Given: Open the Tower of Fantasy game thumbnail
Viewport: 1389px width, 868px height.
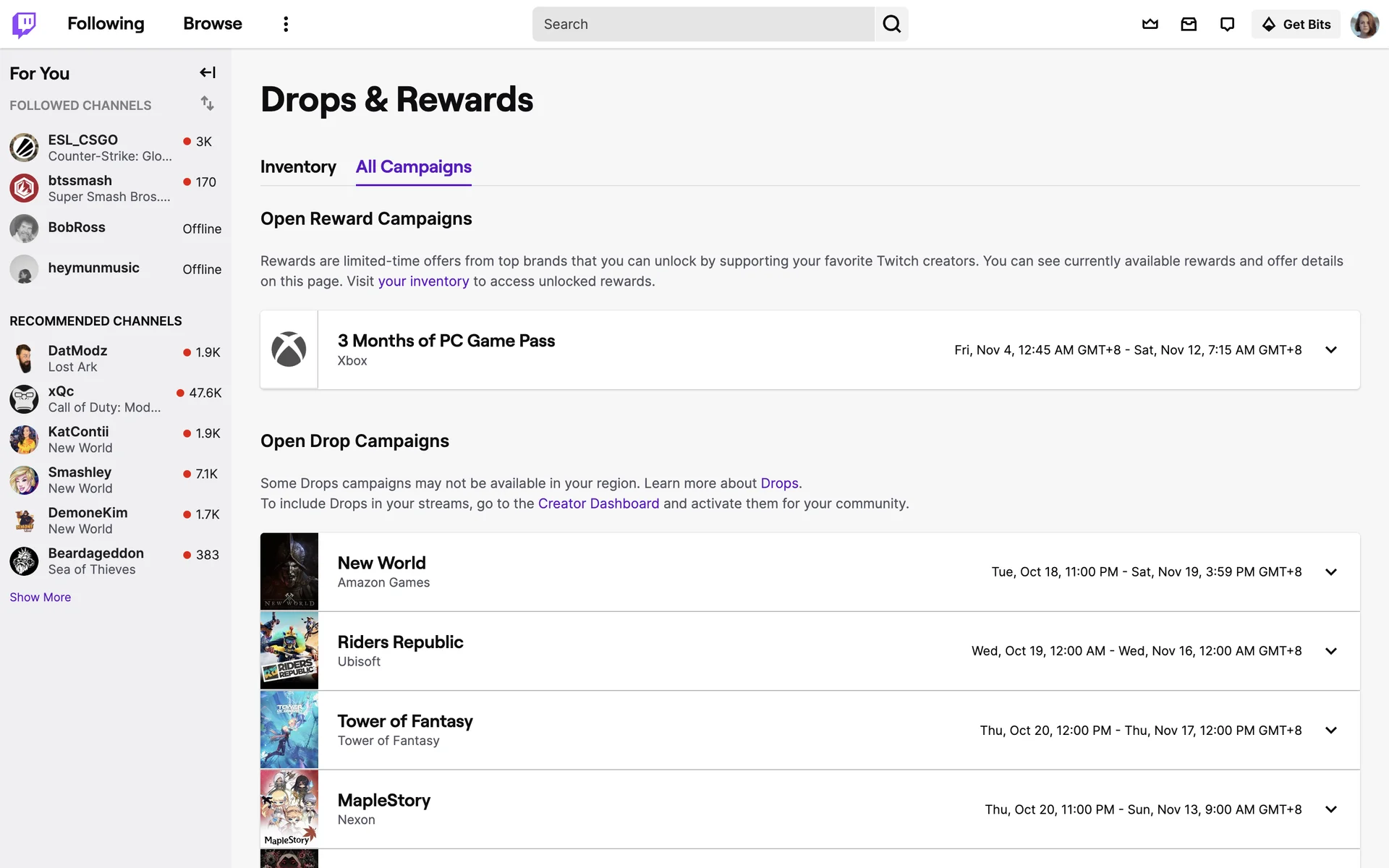Looking at the screenshot, I should click(289, 730).
